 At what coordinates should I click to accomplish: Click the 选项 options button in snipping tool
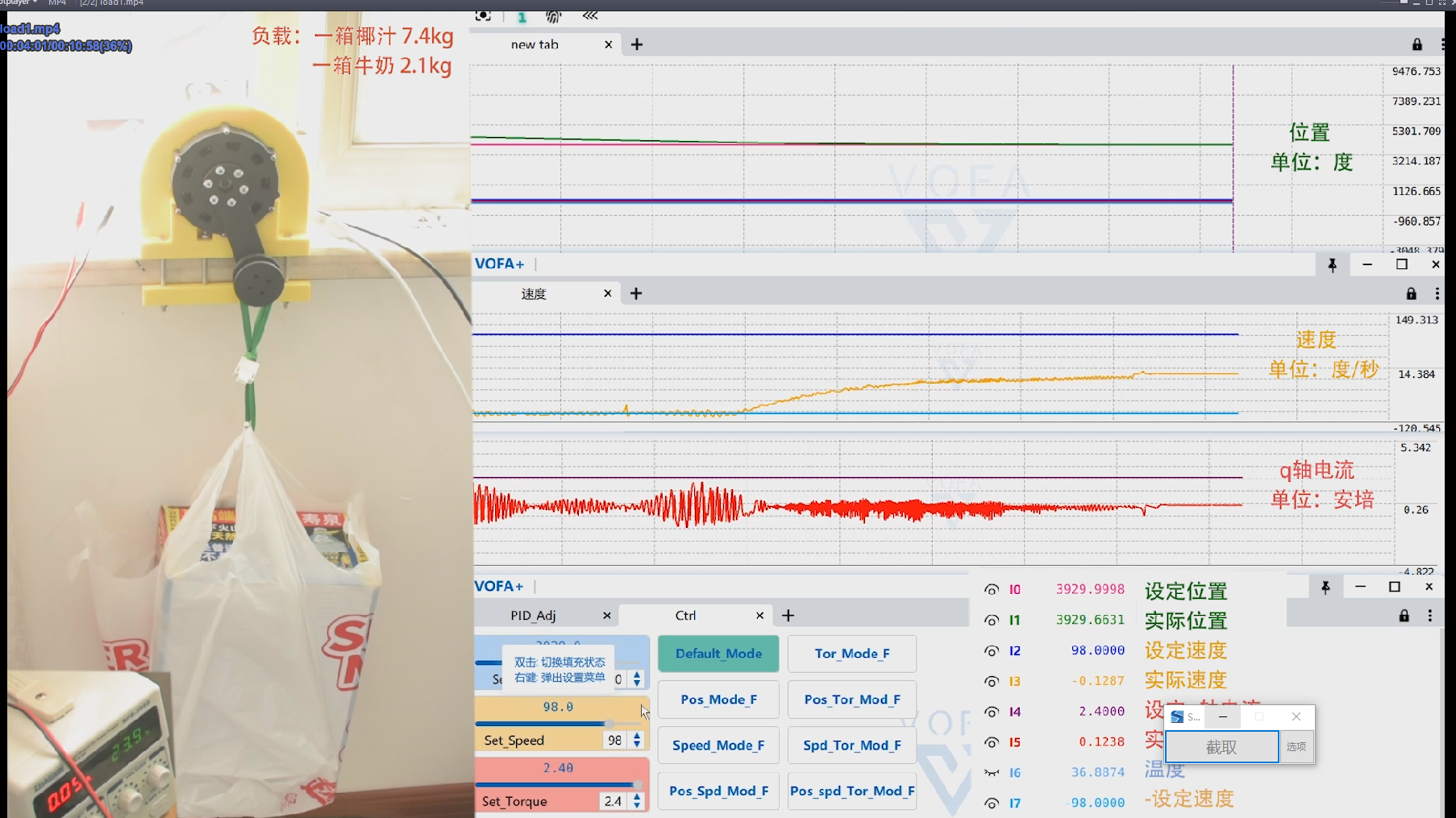(x=1296, y=747)
